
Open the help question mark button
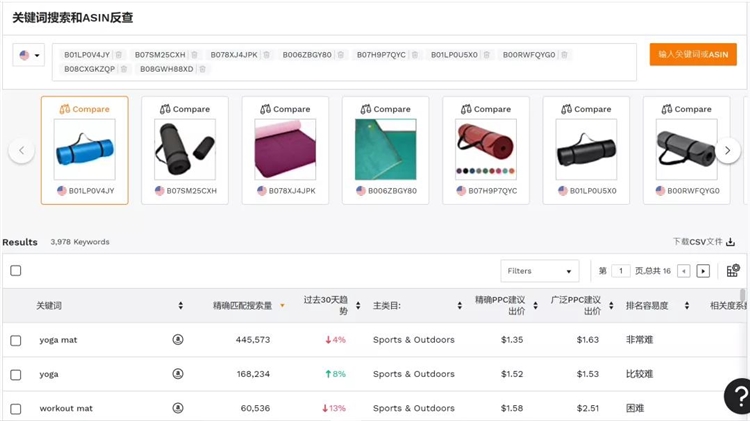pos(737,395)
